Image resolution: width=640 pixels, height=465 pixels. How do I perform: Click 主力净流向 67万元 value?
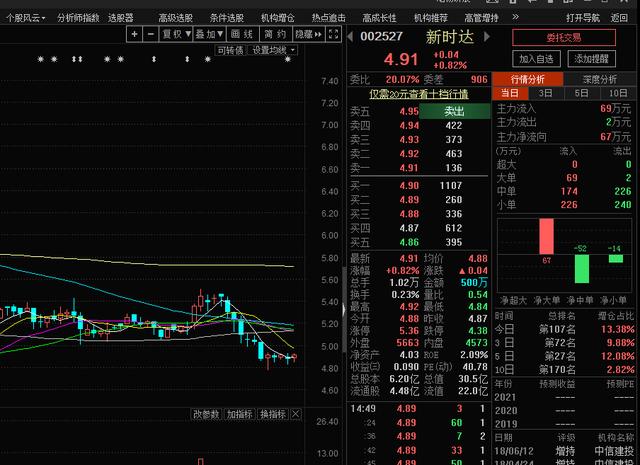pyautogui.click(x=615, y=137)
